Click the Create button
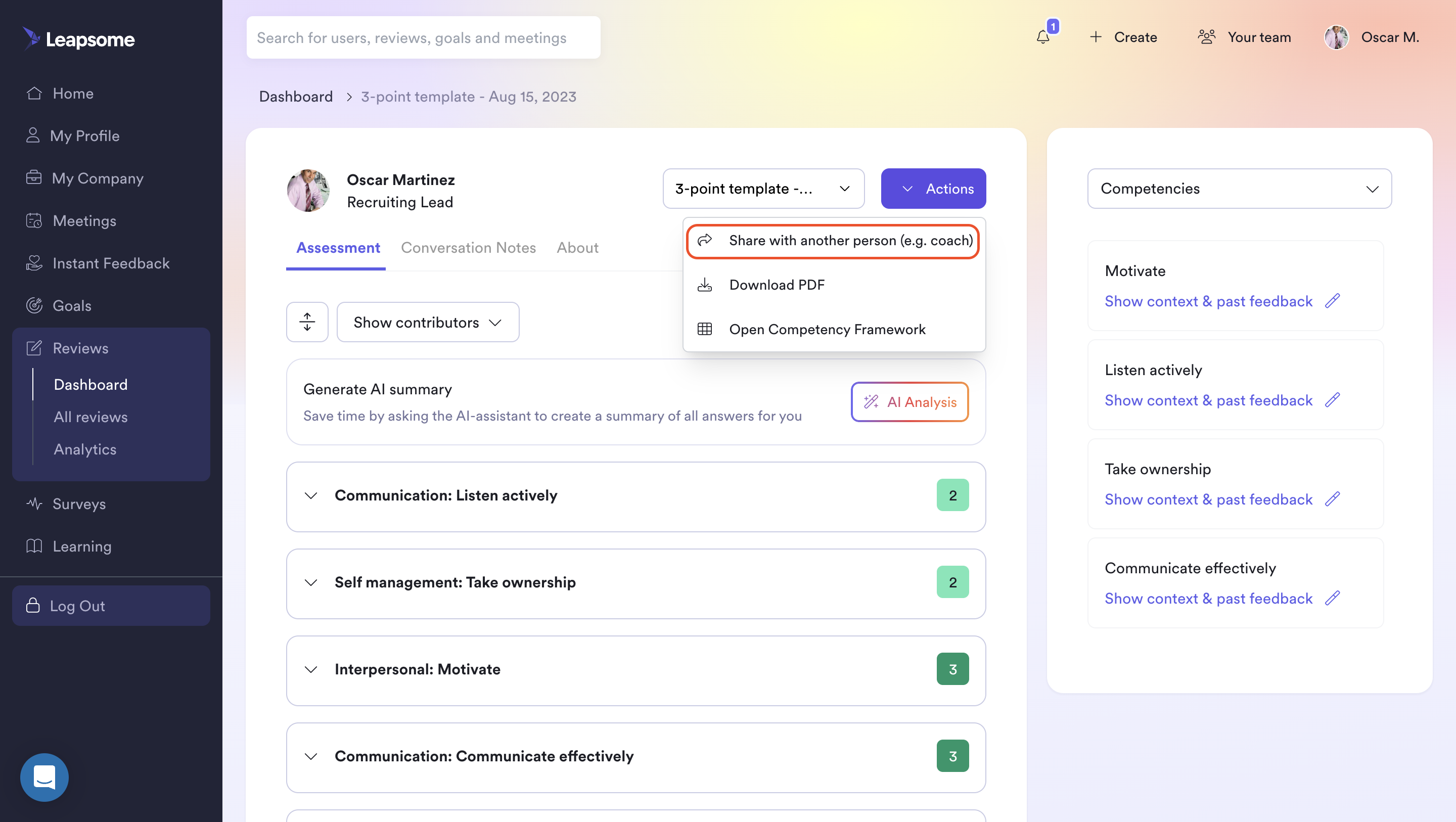Viewport: 1456px width, 822px height. pos(1123,37)
